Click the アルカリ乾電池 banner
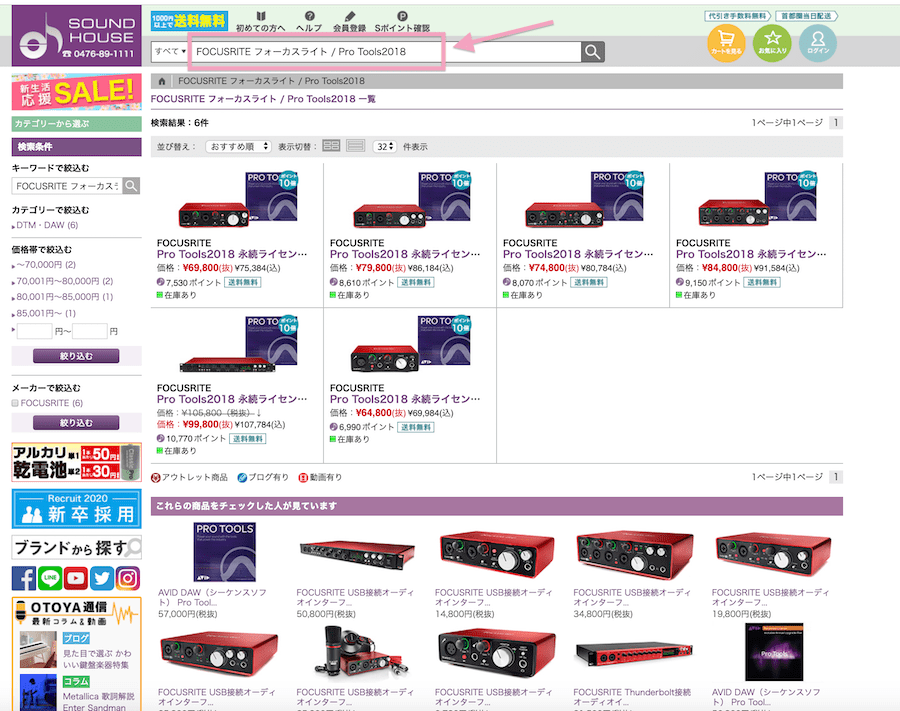The image size is (900, 711). pos(76,463)
